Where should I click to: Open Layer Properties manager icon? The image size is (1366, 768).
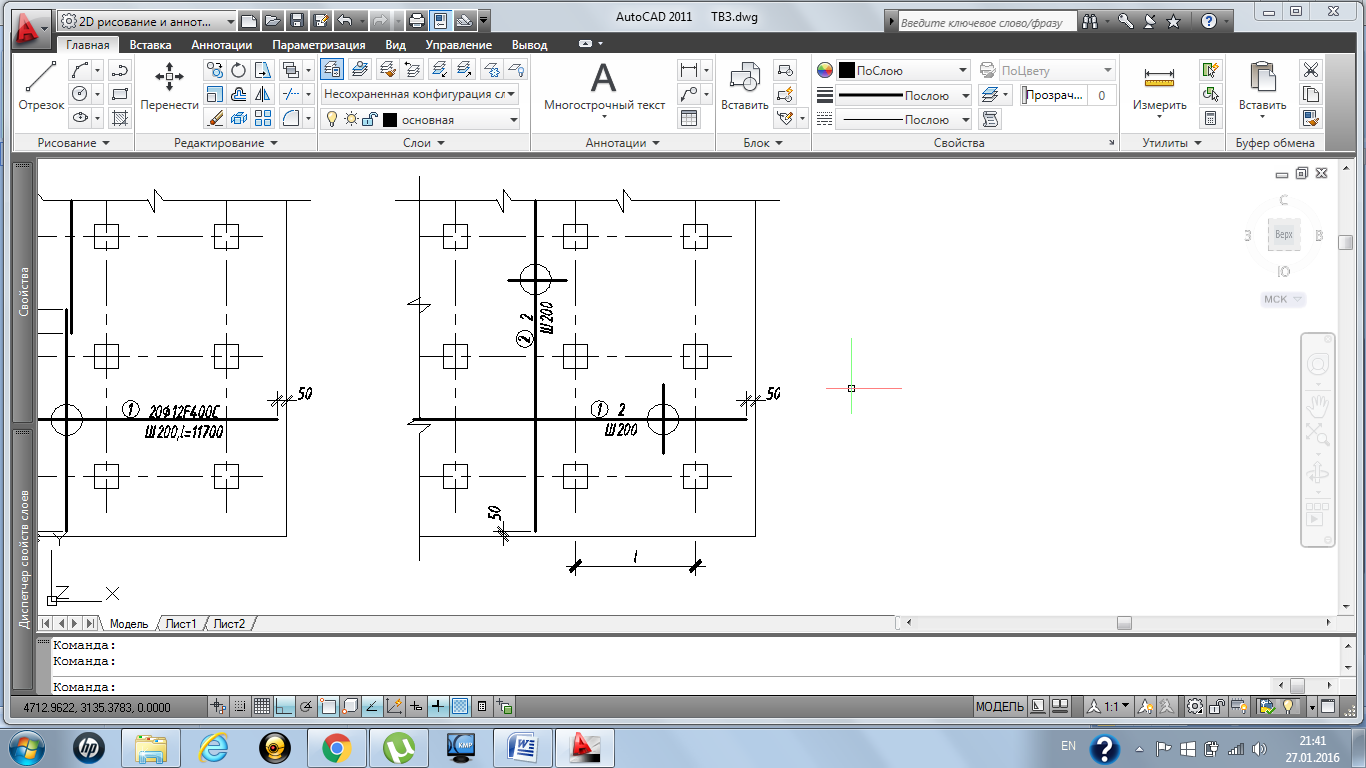point(332,69)
